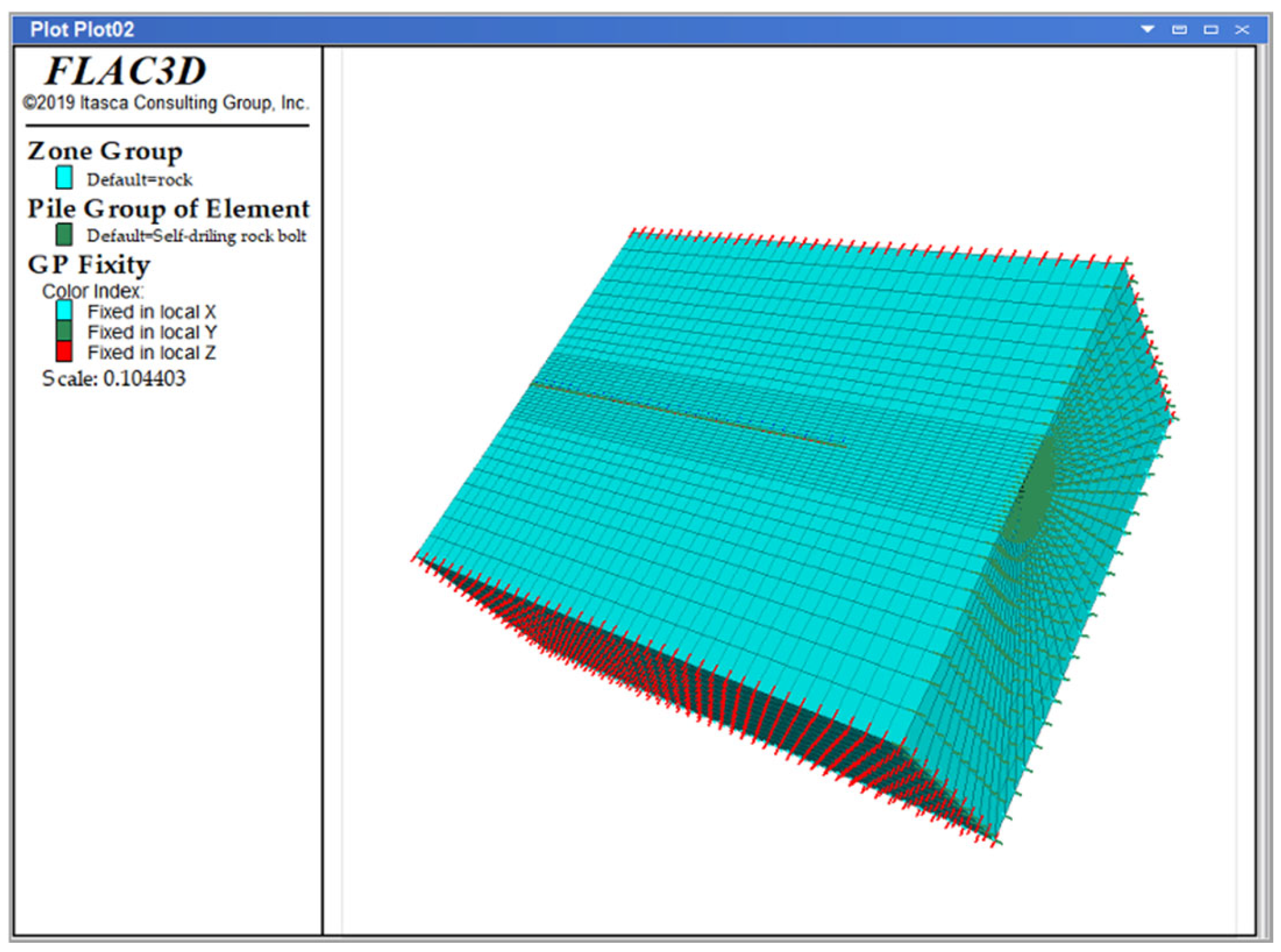
Task: Click the cyan Default=rock zone swatch
Action: [x=64, y=177]
